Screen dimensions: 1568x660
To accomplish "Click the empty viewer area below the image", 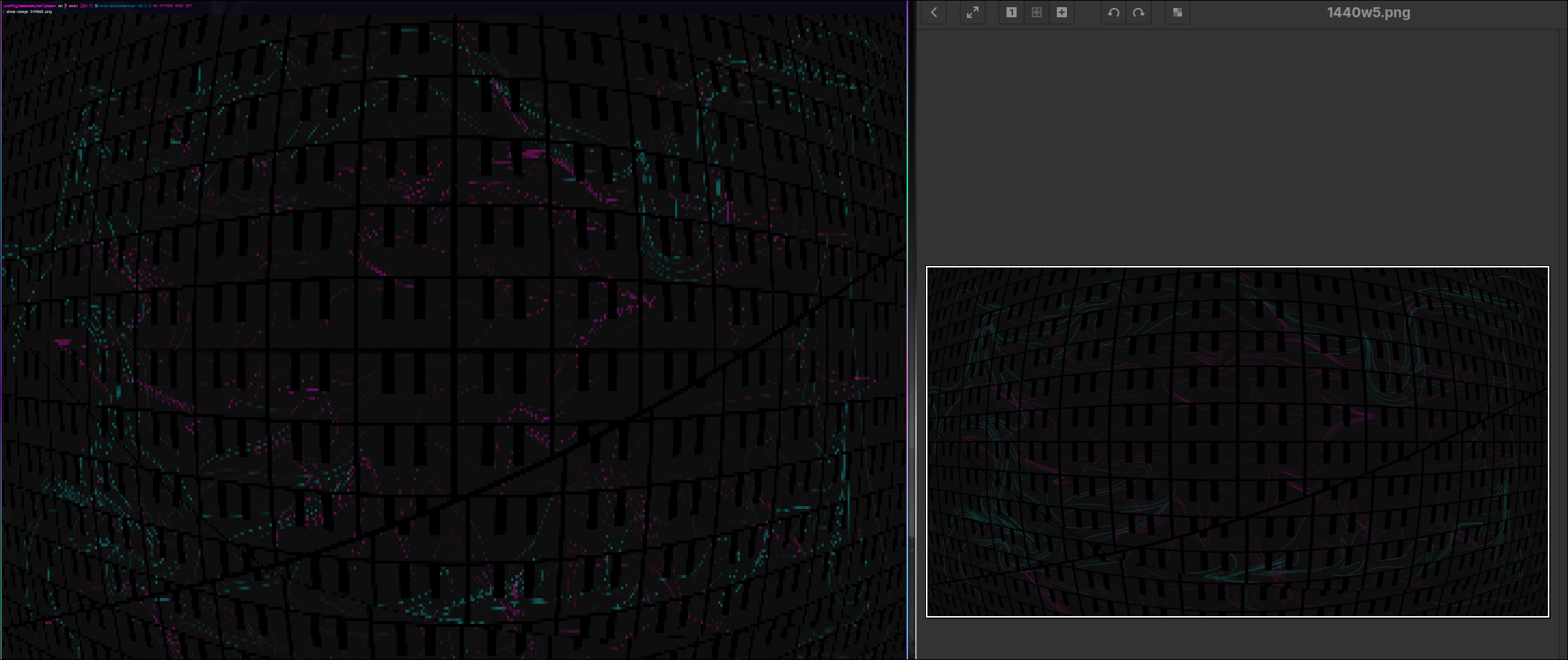I will point(1237,638).
